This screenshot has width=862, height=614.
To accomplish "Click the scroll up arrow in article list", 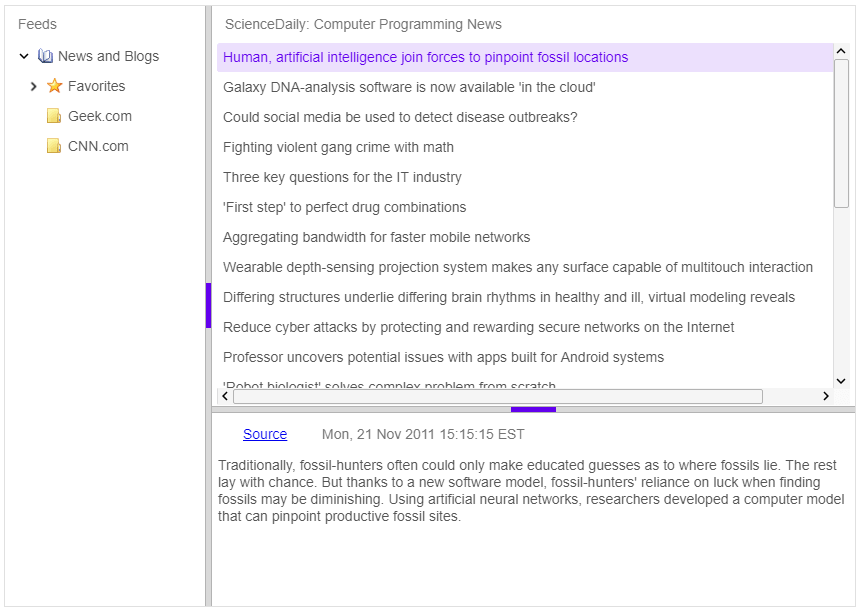I will coord(841,51).
